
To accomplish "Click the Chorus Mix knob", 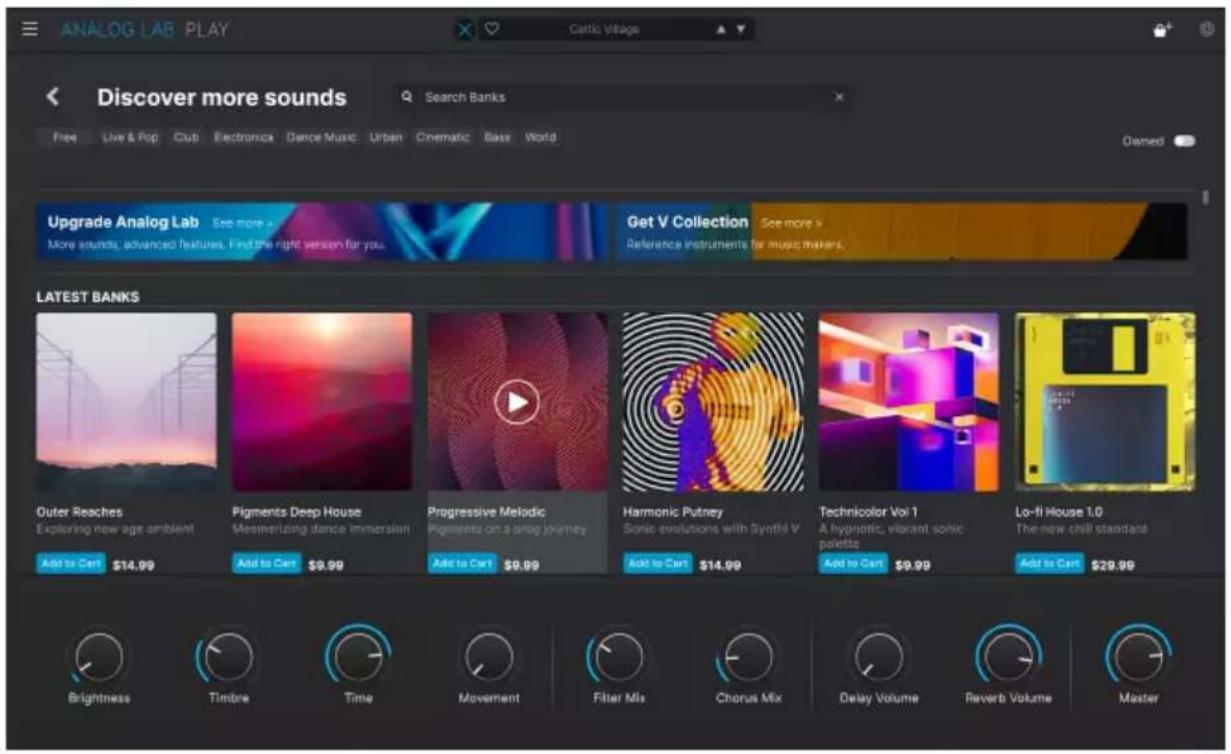I will coord(748,657).
